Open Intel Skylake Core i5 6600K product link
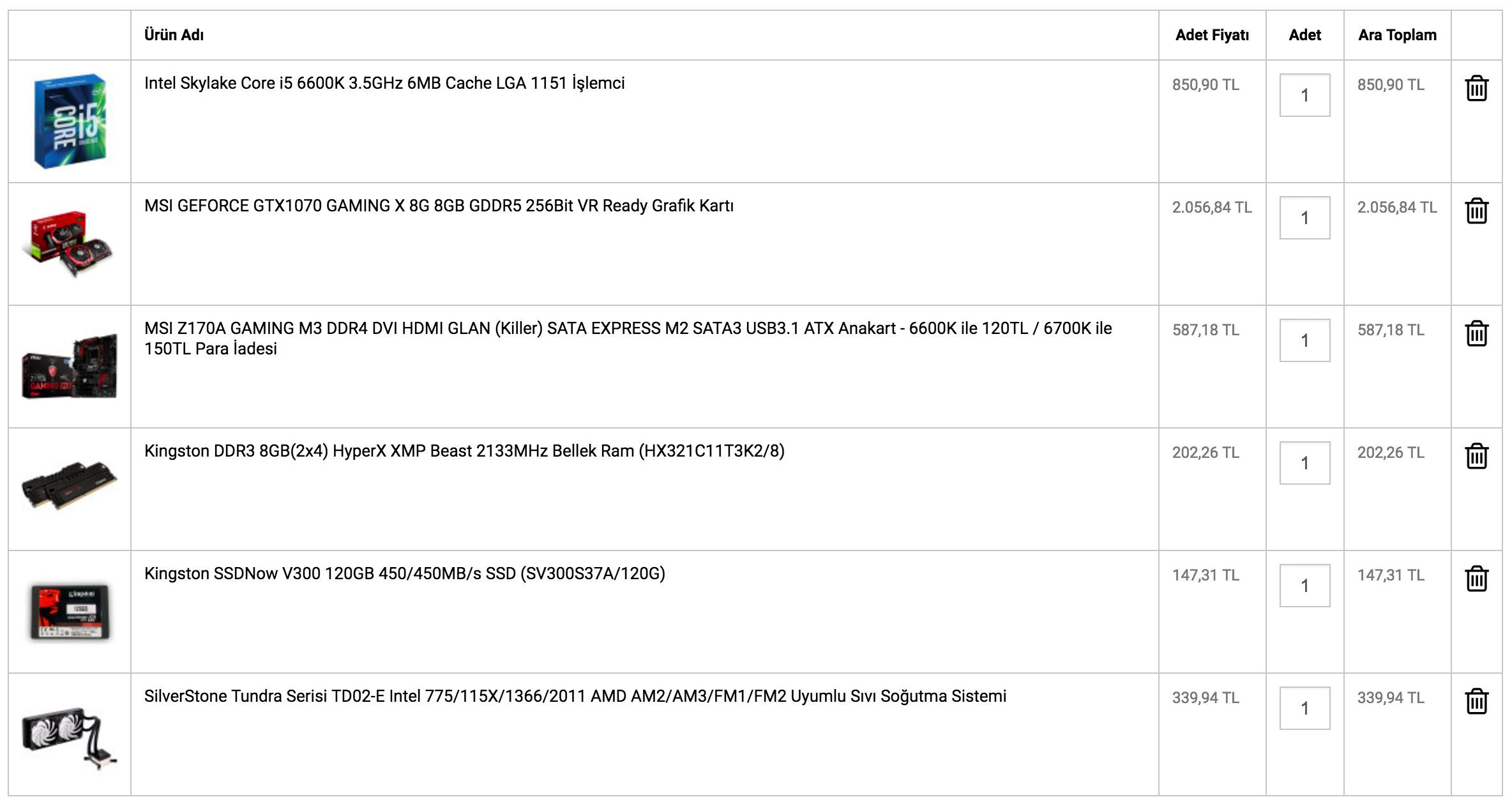Viewport: 1512px width, 804px height. [384, 84]
